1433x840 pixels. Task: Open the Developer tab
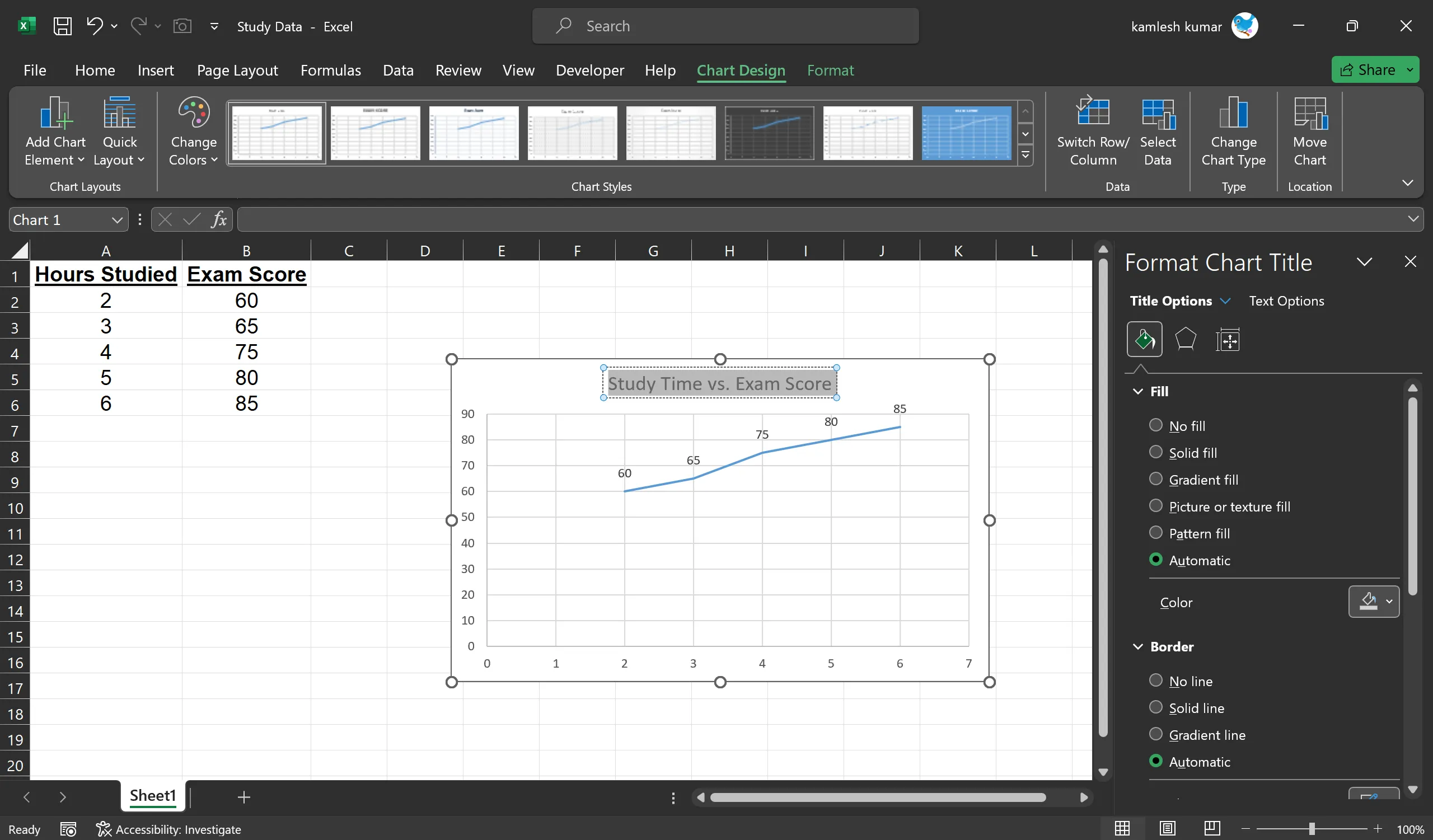tap(589, 70)
